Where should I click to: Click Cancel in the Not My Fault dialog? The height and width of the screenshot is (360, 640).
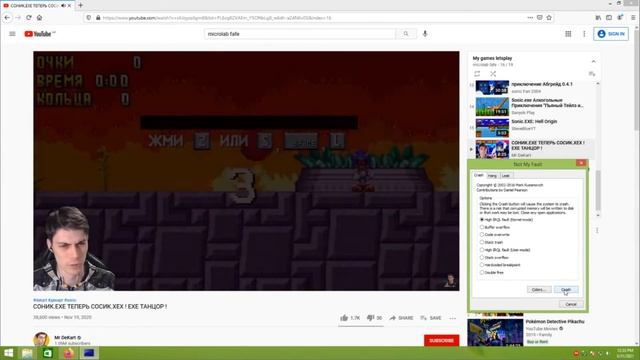[571, 304]
